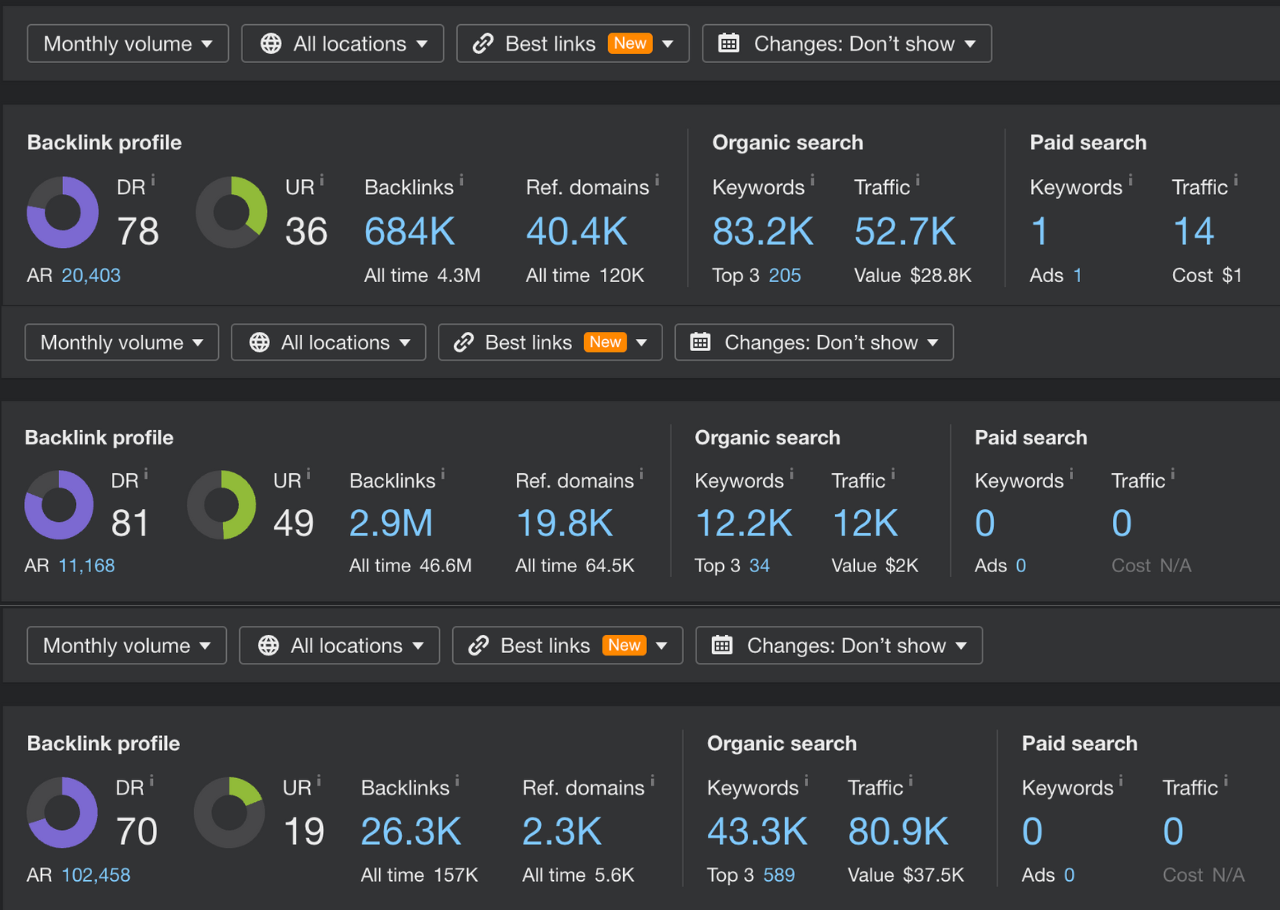The height and width of the screenshot is (910, 1280).
Task: Click the green UR 36 donut chart
Action: (x=231, y=212)
